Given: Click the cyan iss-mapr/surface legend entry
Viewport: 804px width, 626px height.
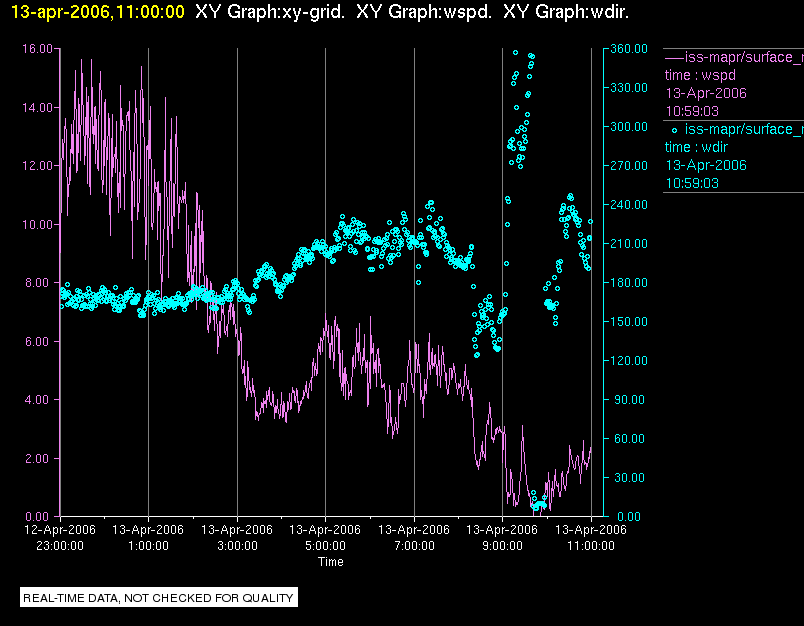Looking at the screenshot, I should click(744, 129).
